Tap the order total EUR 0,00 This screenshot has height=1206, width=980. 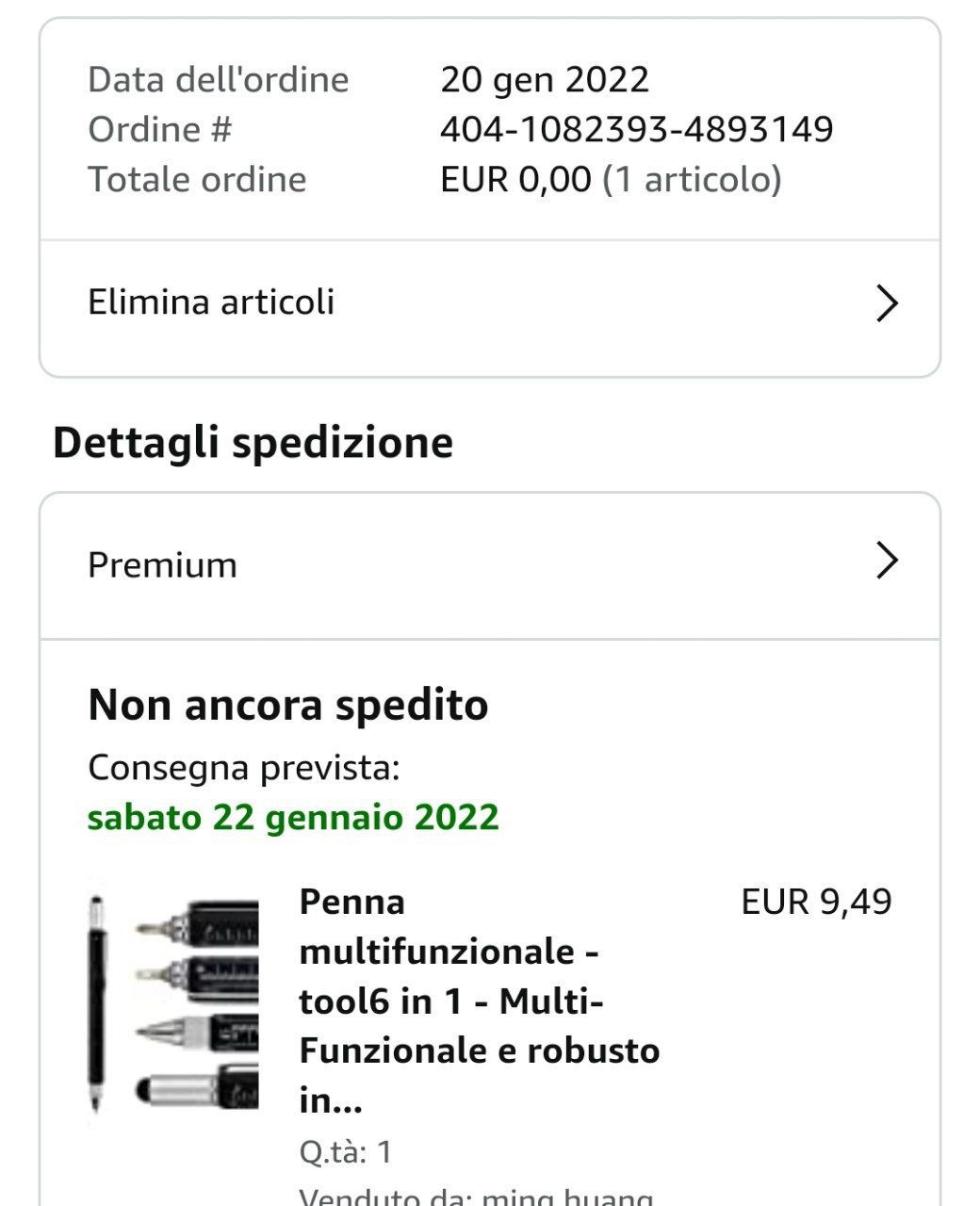coord(515,179)
